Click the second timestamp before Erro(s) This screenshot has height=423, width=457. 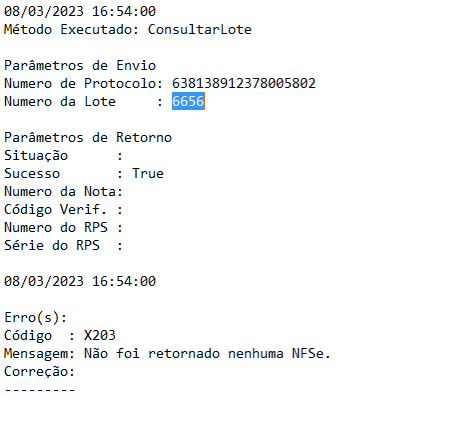[80, 281]
